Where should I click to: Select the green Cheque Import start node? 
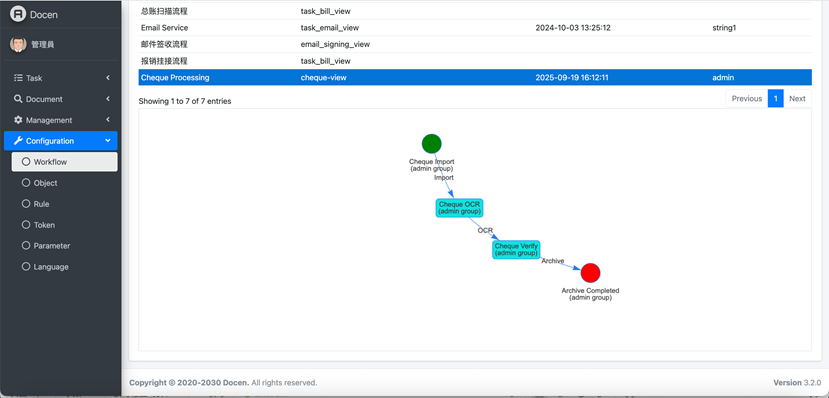431,144
